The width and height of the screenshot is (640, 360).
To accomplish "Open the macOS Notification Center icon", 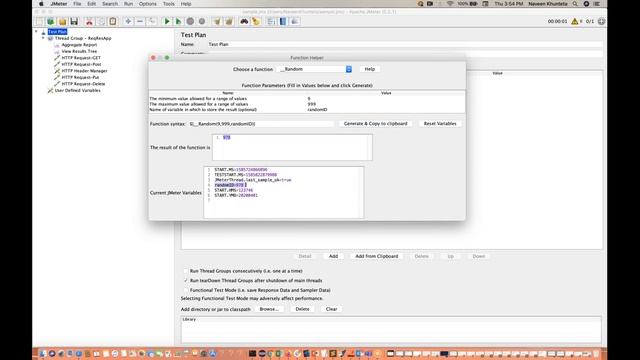I will coord(597,4).
